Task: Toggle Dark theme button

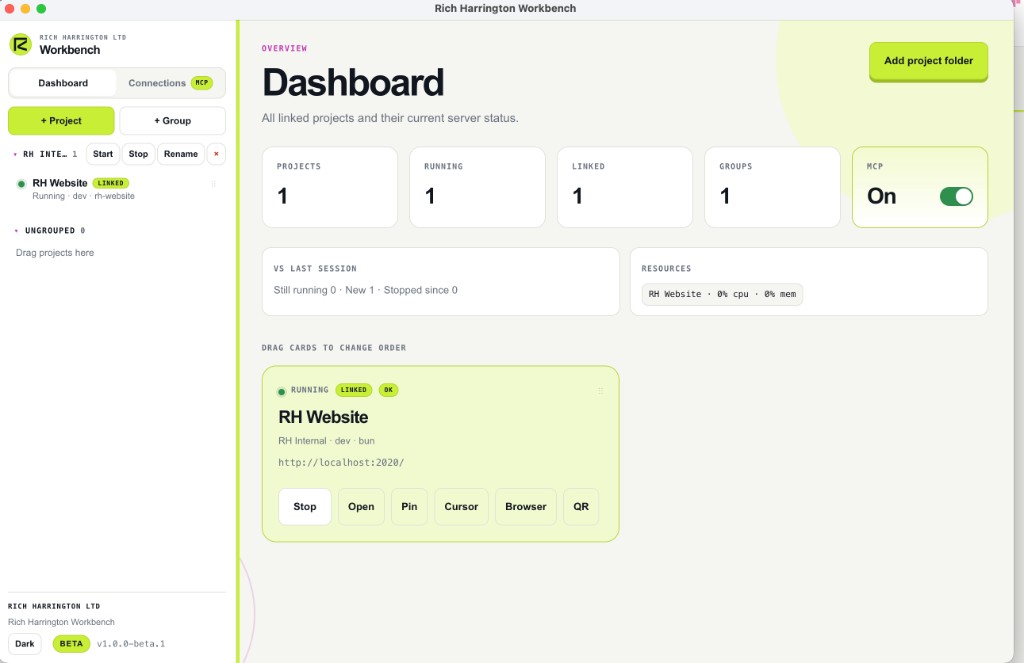Action: (25, 643)
